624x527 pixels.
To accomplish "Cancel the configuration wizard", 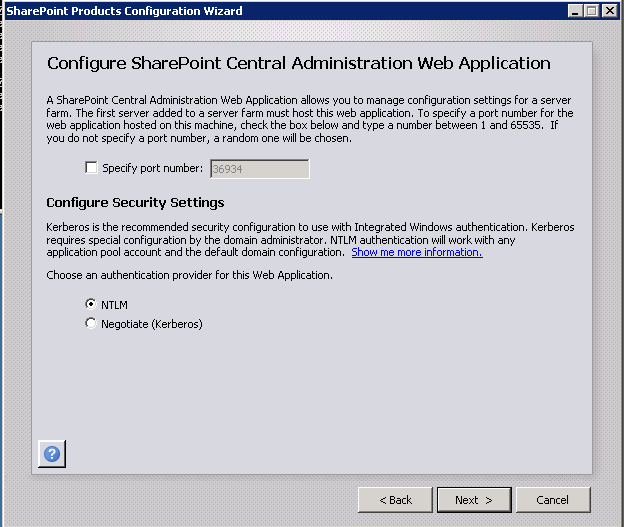I will (552, 499).
